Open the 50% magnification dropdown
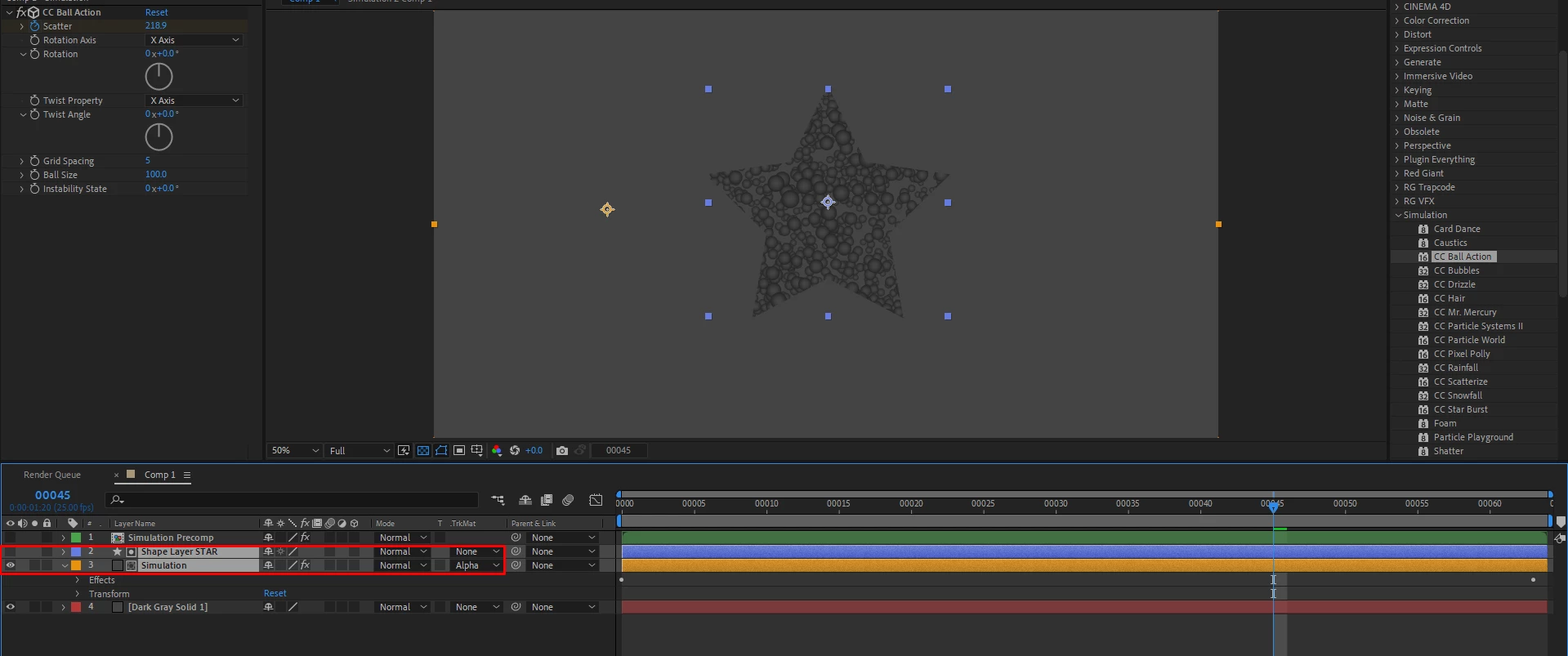 tap(295, 450)
